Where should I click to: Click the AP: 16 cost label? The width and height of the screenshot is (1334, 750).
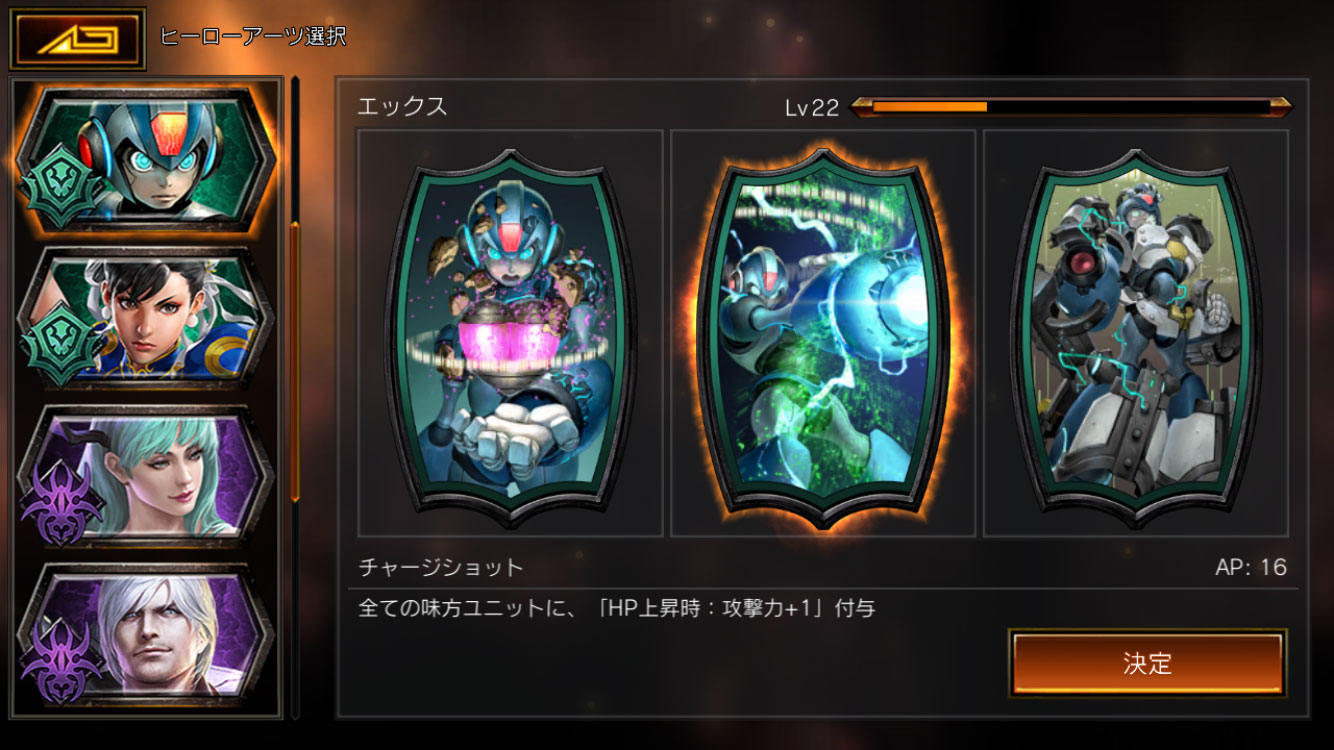1251,568
